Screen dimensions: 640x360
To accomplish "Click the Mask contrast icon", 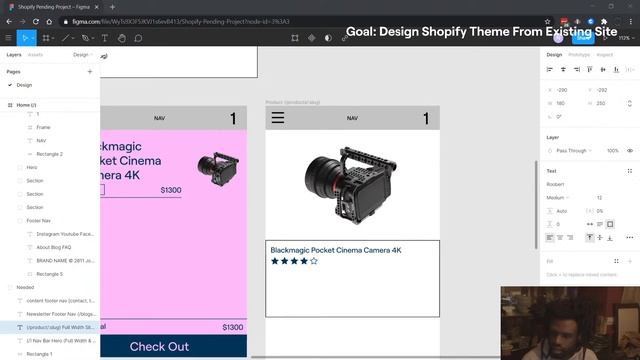I will click(328, 38).
